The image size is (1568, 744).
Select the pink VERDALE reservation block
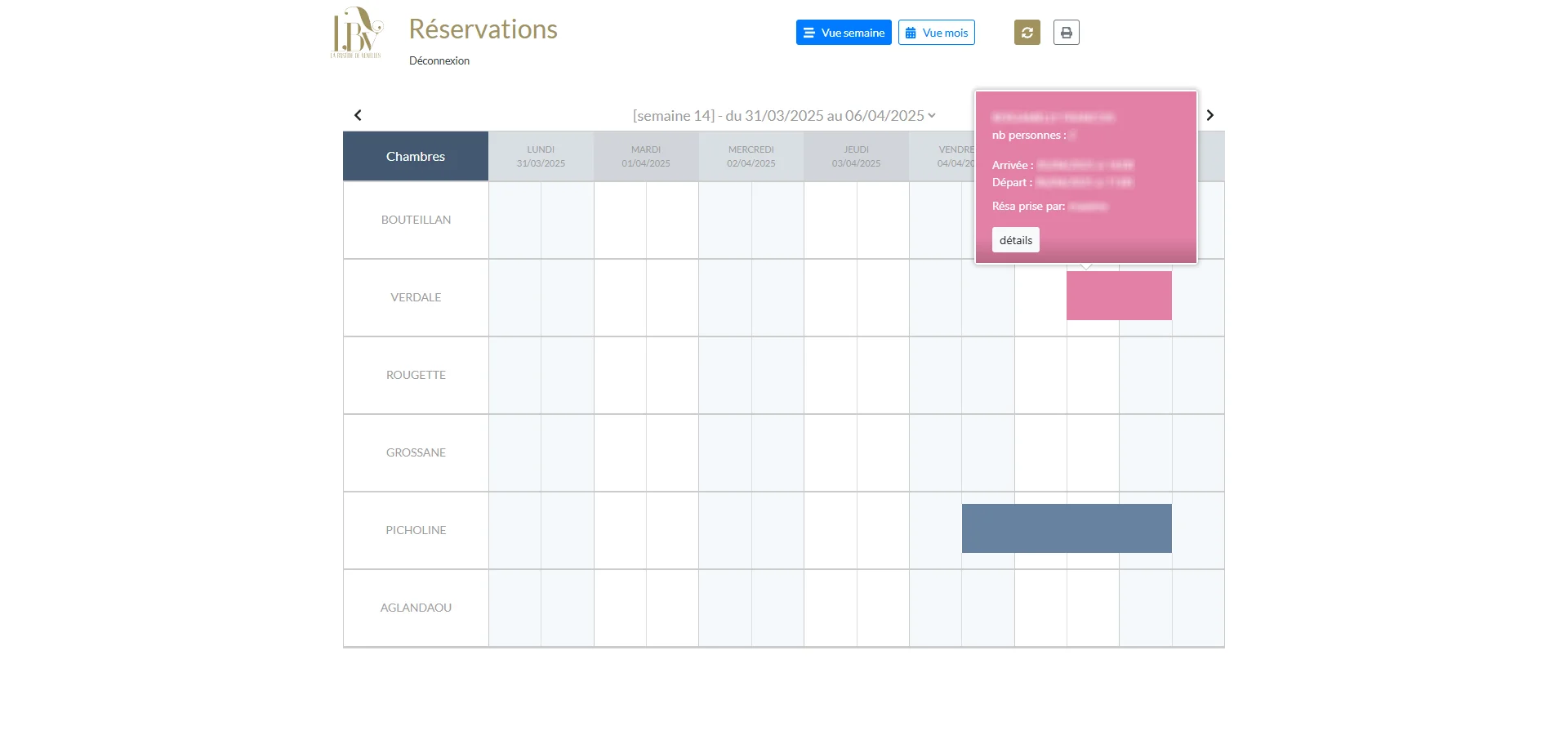pos(1119,296)
